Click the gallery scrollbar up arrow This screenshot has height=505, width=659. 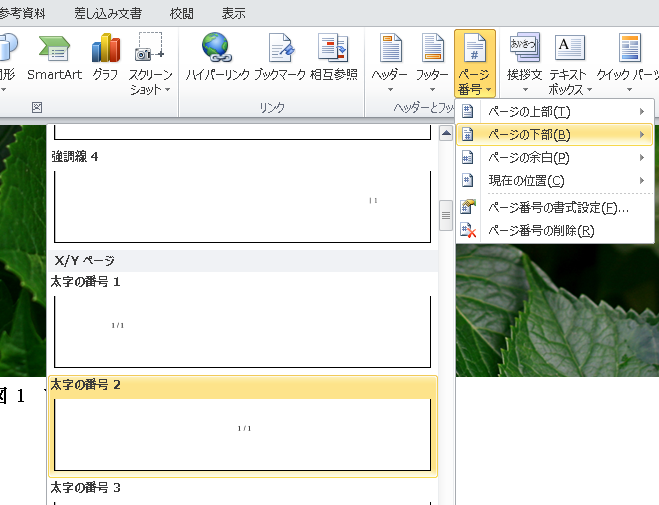[x=446, y=134]
